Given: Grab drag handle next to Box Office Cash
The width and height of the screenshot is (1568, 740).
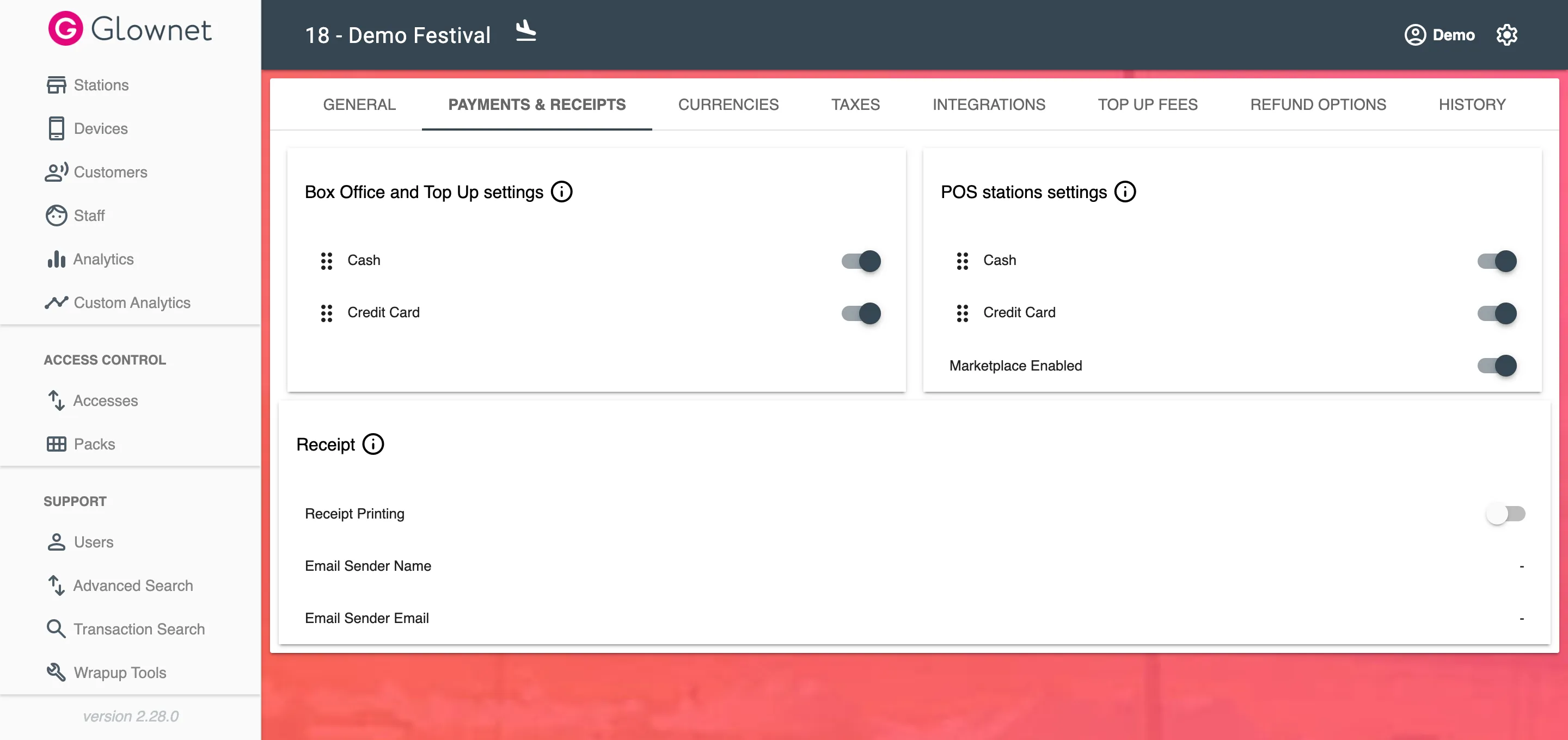Looking at the screenshot, I should (326, 261).
